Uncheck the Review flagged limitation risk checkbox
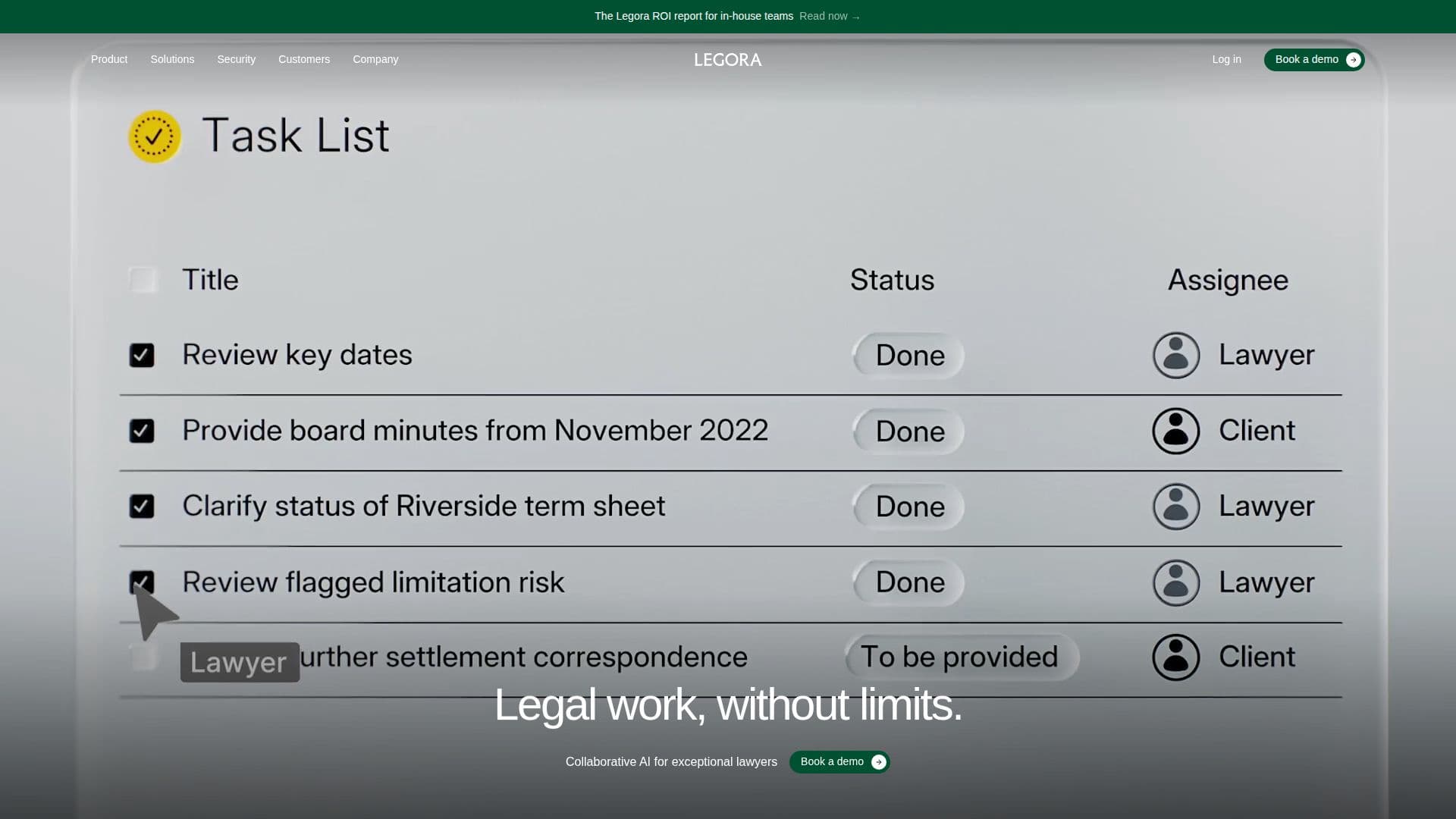 [142, 582]
